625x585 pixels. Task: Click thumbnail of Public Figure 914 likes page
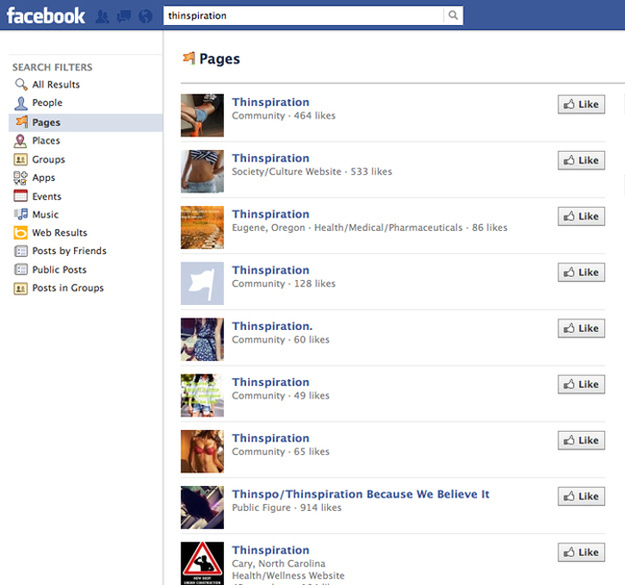click(202, 507)
